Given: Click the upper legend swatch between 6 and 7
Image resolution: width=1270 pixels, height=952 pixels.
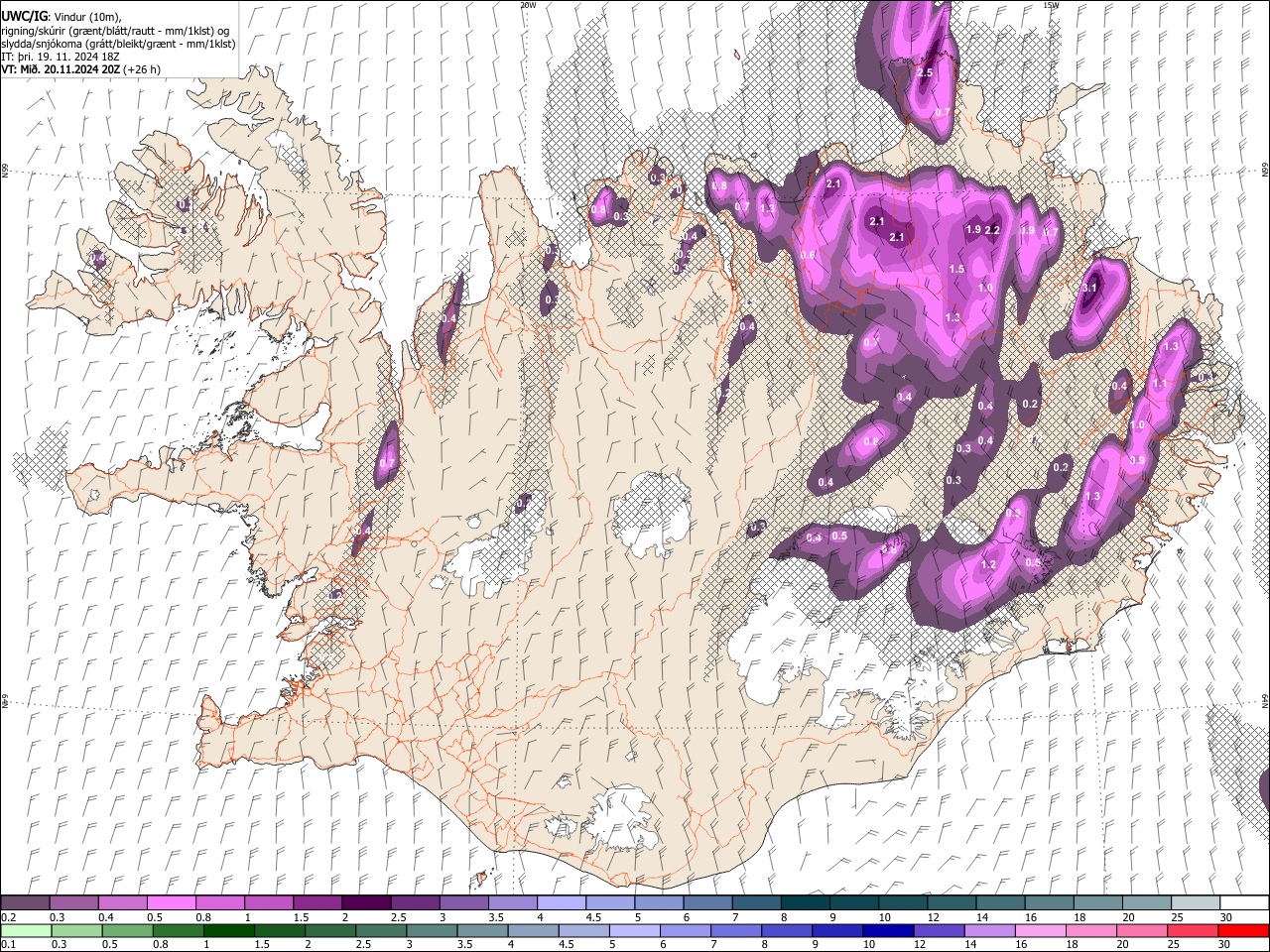Looking at the screenshot, I should pyautogui.click(x=707, y=903).
